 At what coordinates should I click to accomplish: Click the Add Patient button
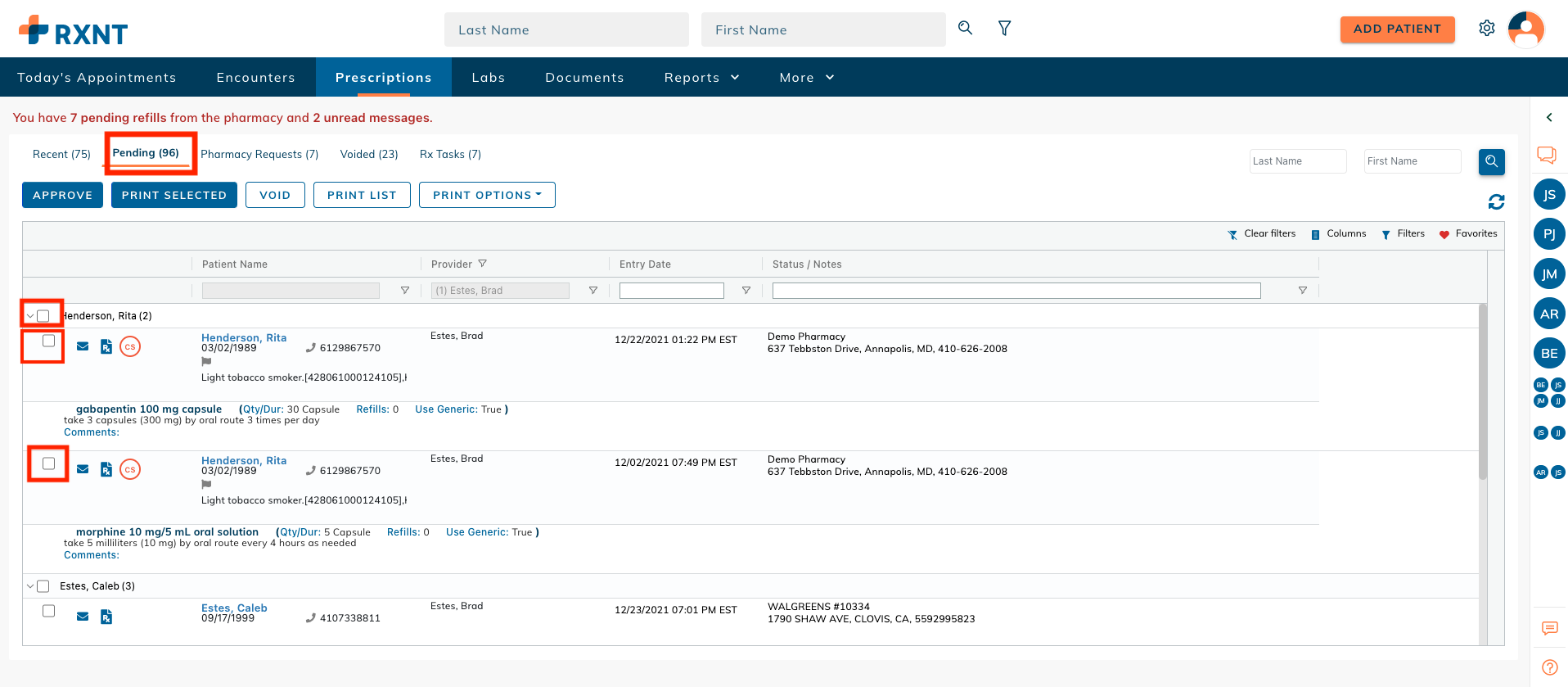pos(1397,29)
